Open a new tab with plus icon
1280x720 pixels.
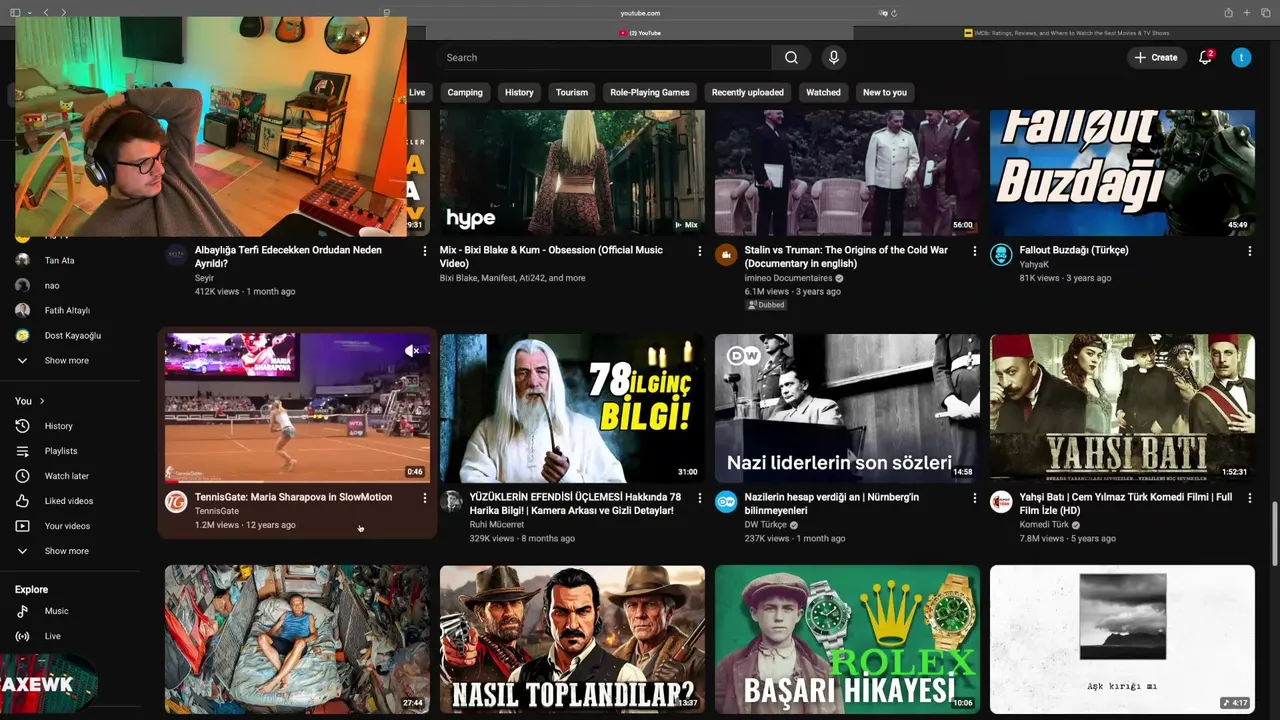(x=1246, y=13)
